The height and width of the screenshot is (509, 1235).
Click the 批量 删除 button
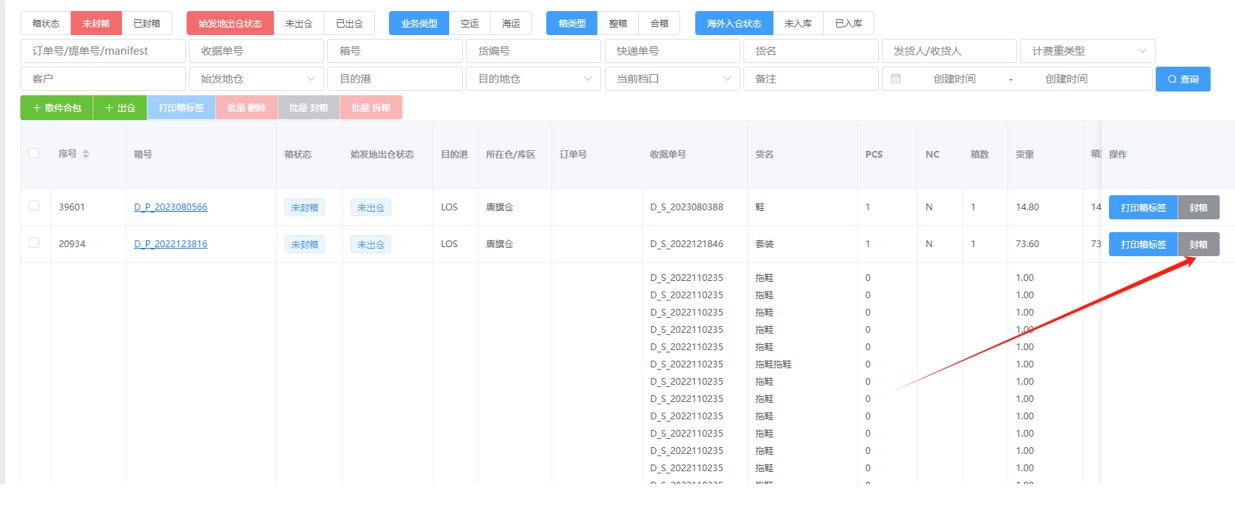246,108
